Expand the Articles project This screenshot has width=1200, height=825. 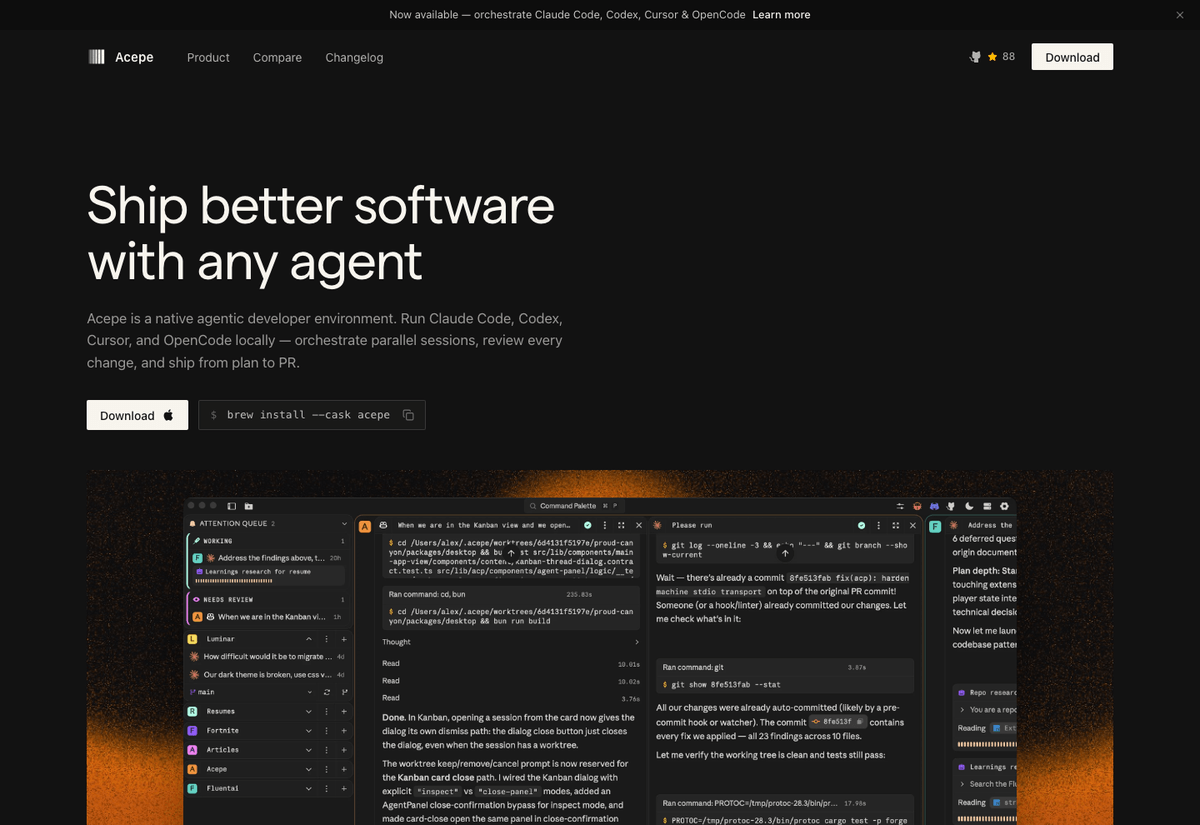tap(309, 750)
